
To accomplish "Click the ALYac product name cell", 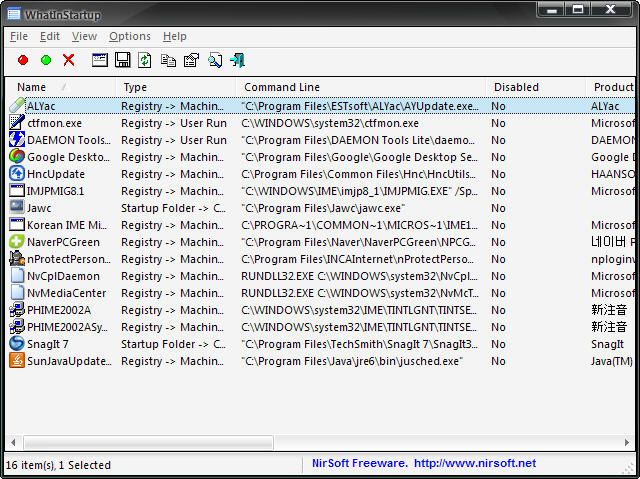I will pyautogui.click(x=605, y=106).
